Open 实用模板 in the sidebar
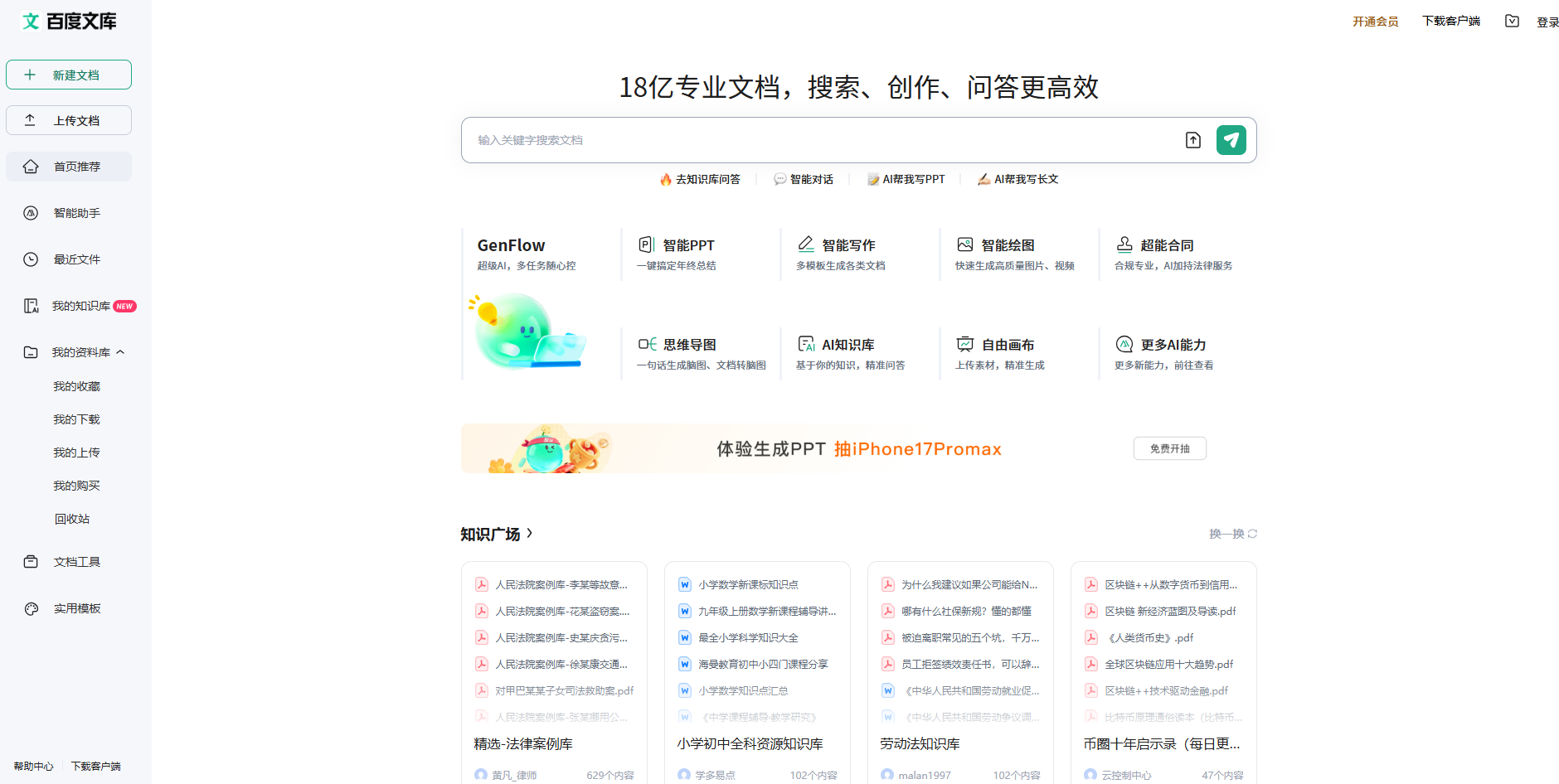 click(x=69, y=608)
